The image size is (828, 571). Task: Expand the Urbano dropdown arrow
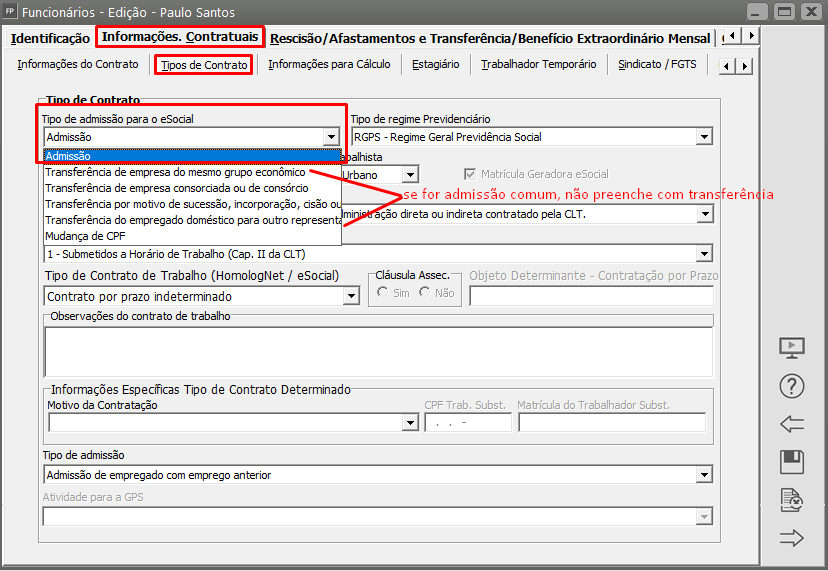[410, 175]
